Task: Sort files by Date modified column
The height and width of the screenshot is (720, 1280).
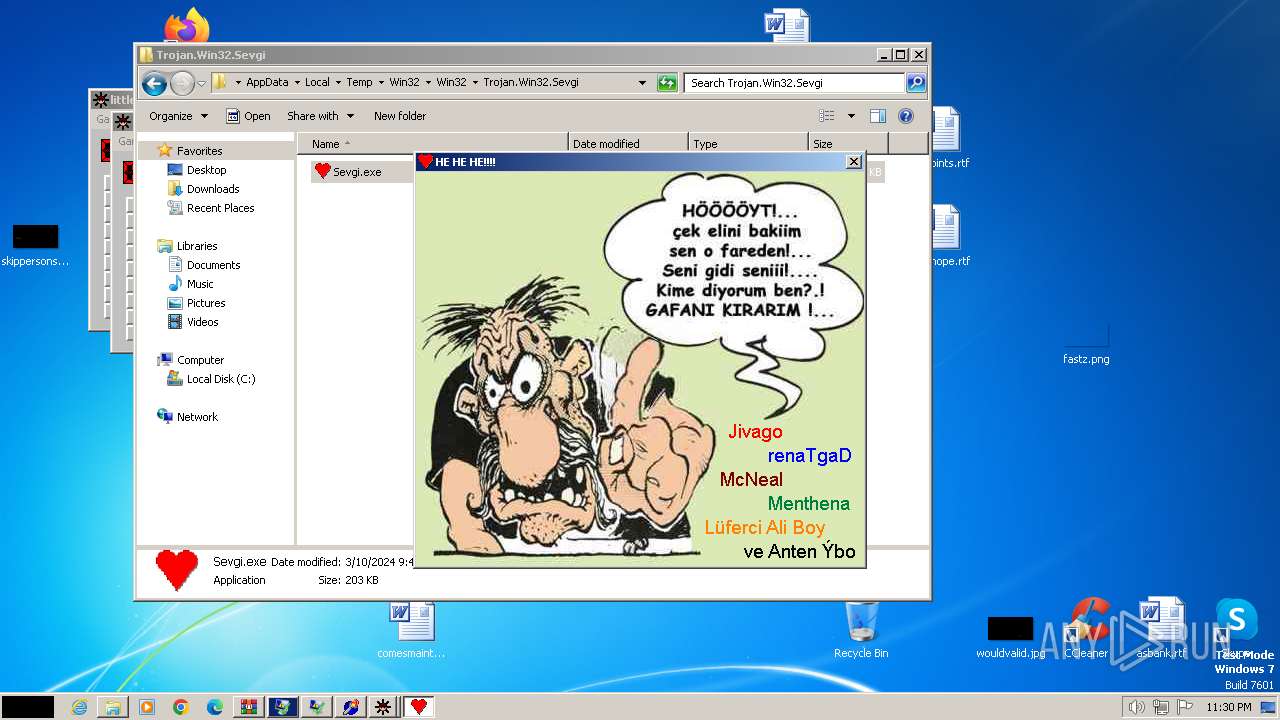Action: coord(628,144)
